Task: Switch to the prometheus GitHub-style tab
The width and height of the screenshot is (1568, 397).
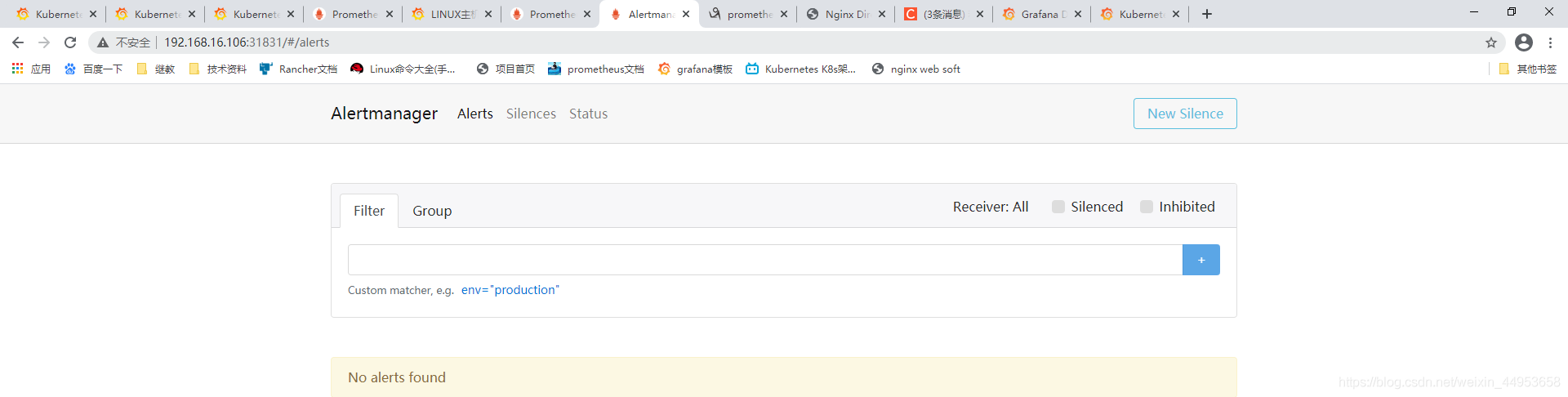Action: coord(742,14)
